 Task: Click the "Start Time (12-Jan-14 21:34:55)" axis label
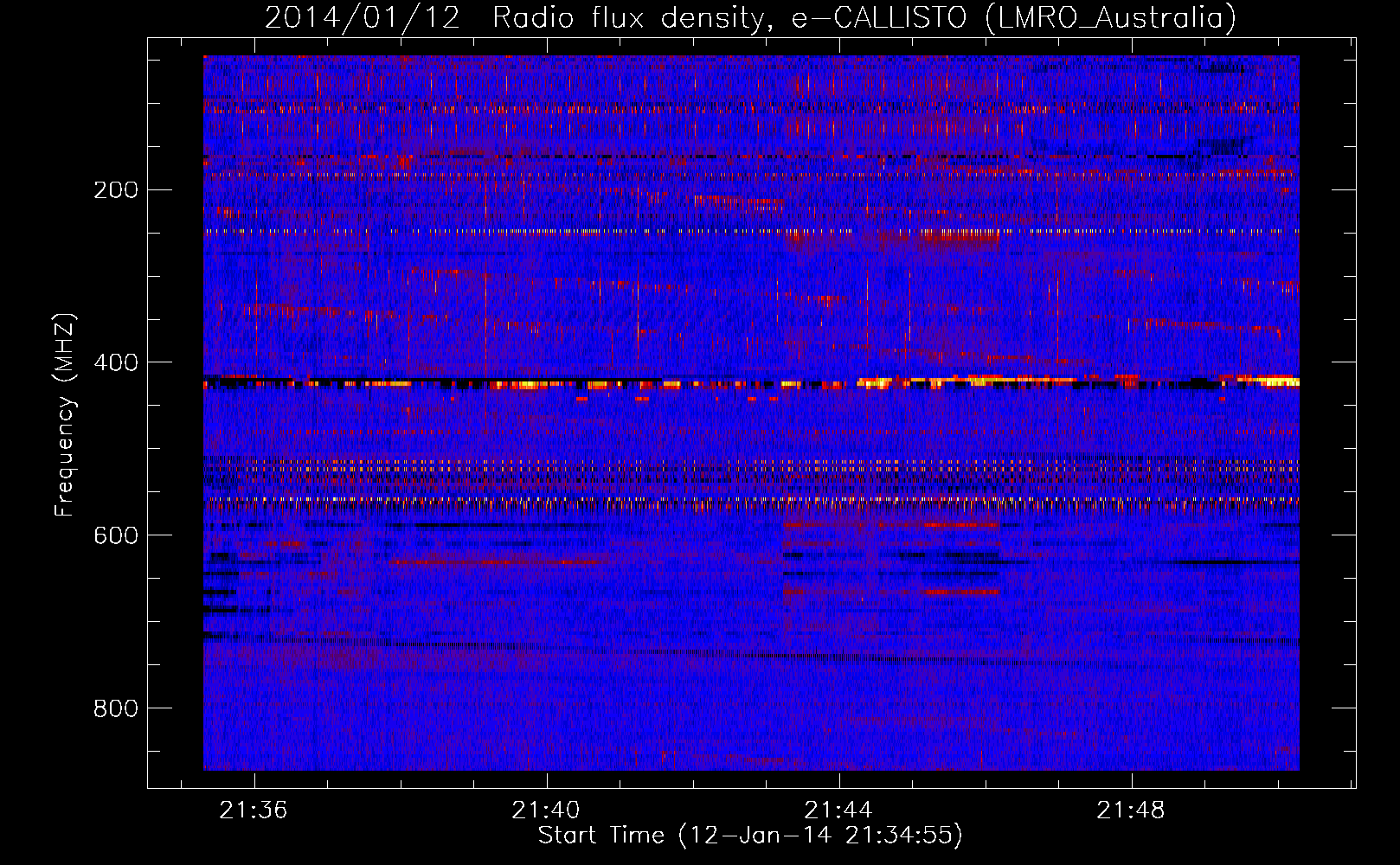coord(750,836)
